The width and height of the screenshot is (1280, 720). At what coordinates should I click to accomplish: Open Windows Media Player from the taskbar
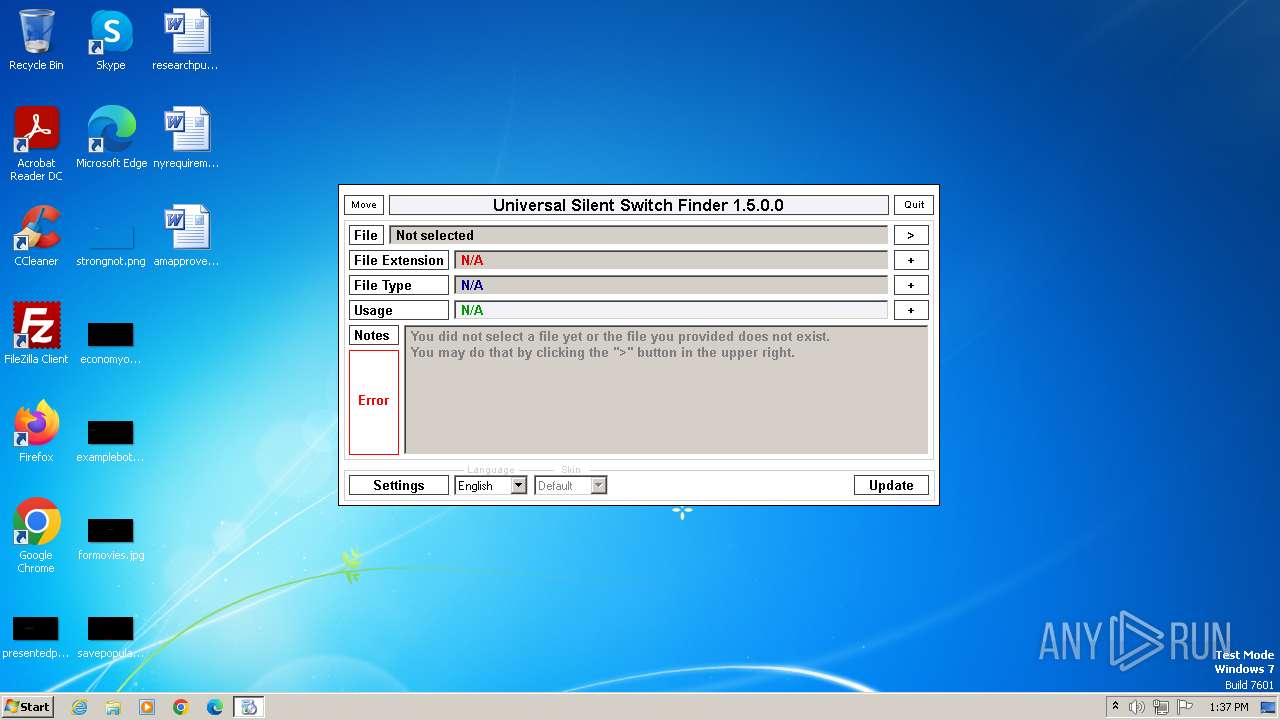click(147, 707)
